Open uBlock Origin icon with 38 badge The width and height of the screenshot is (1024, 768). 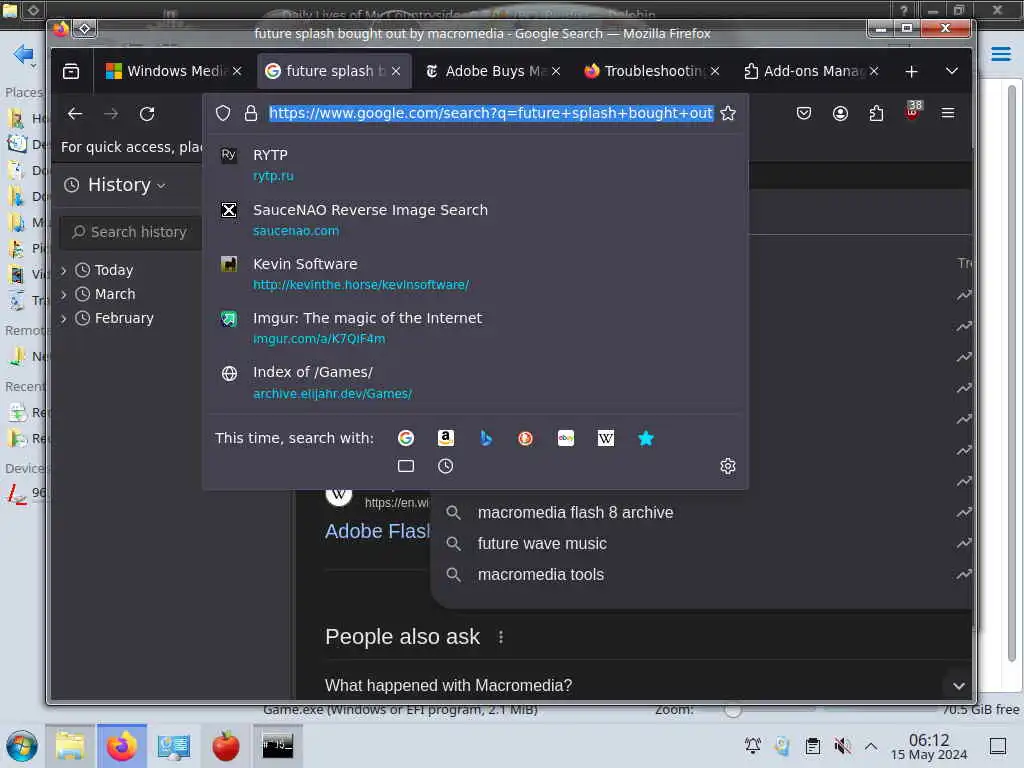coord(912,112)
